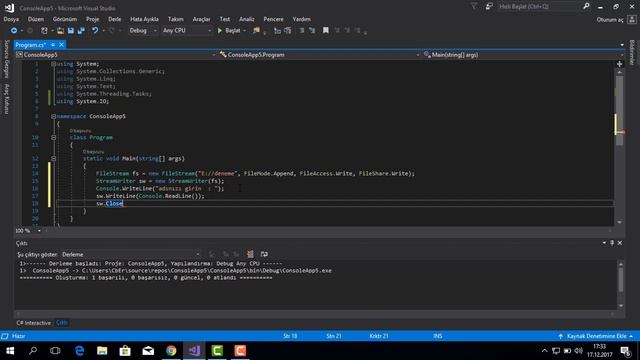The height and width of the screenshot is (360, 640).
Task: Click in the Hızlı Başlat search box
Action: [x=538, y=7]
